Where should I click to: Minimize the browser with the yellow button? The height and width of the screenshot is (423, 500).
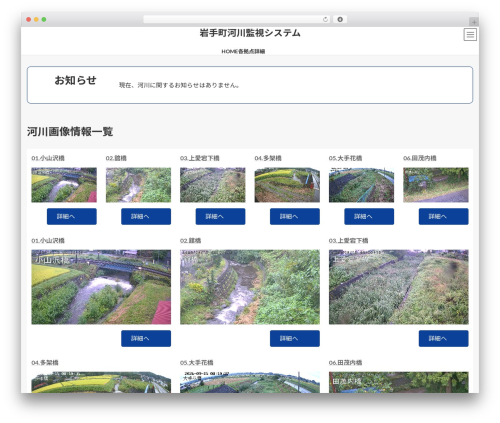36,20
